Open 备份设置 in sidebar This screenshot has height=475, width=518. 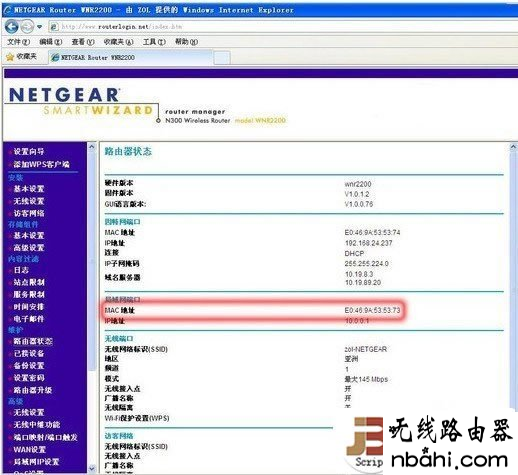pyautogui.click(x=29, y=366)
